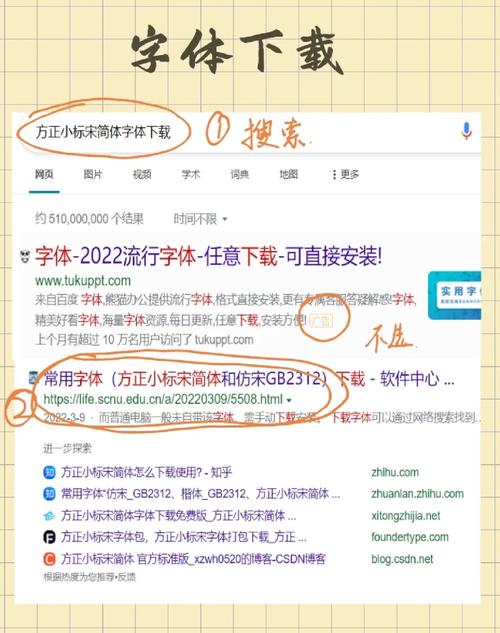Click the foundertype F icon
Image resolution: width=500 pixels, height=633 pixels.
tap(49, 537)
